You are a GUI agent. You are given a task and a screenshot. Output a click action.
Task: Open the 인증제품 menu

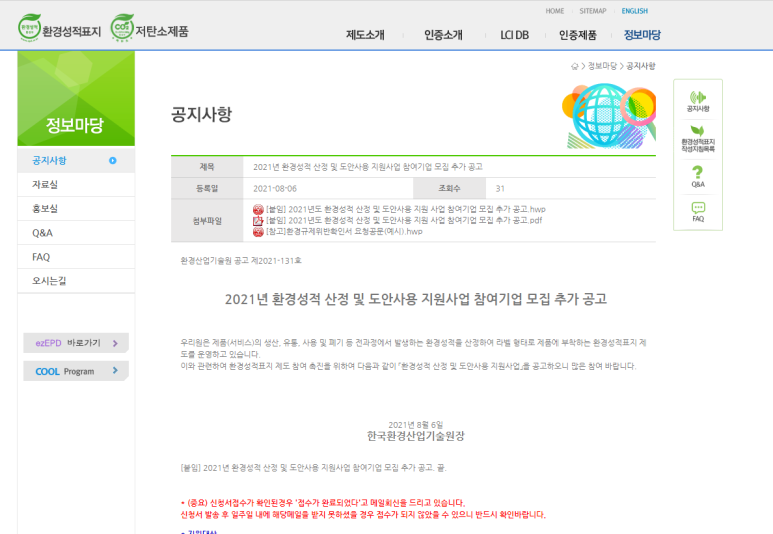coord(578,35)
